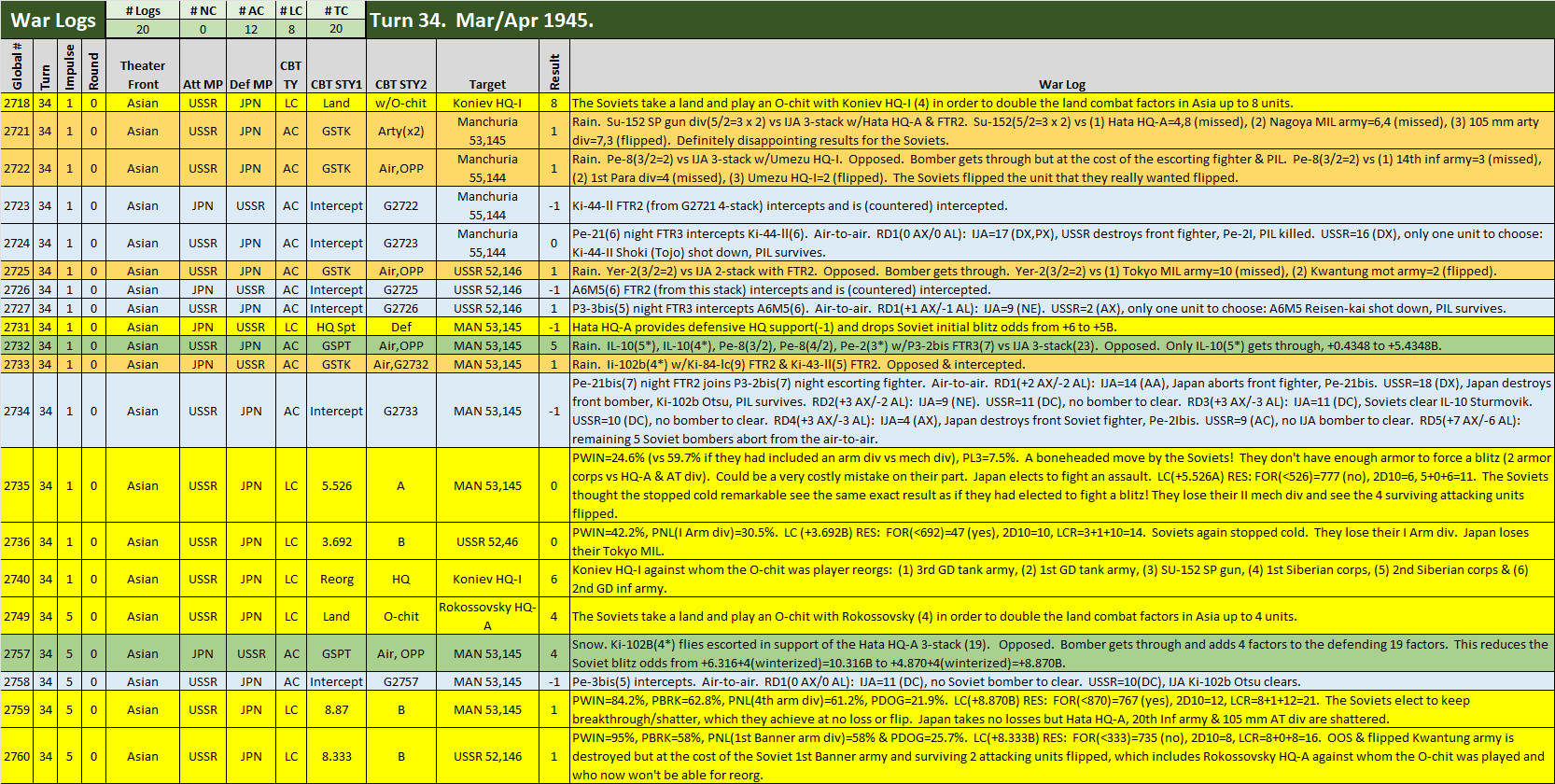Select the "Impulse" column header
The width and height of the screenshot is (1555, 784).
click(x=69, y=66)
